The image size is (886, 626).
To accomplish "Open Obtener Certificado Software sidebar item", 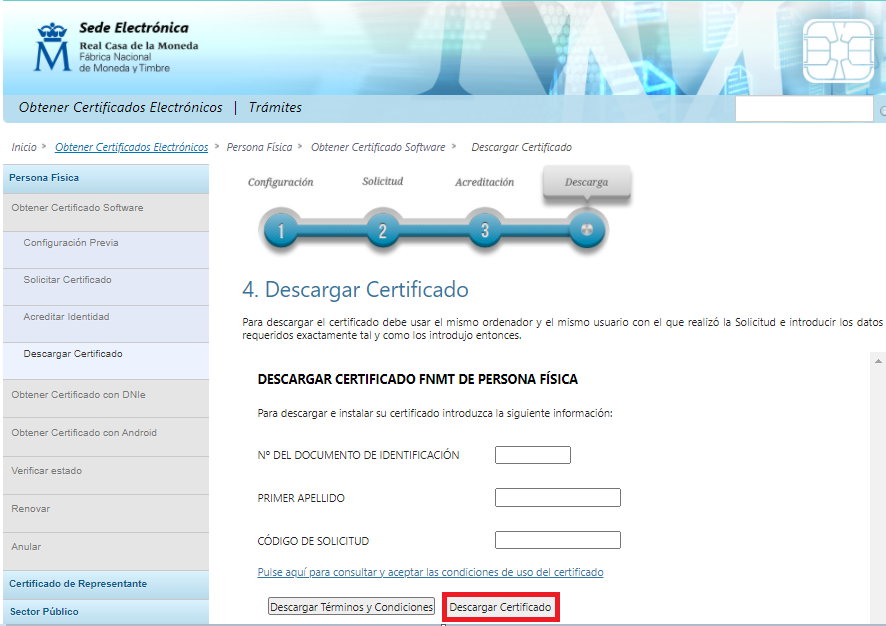I will [106, 212].
